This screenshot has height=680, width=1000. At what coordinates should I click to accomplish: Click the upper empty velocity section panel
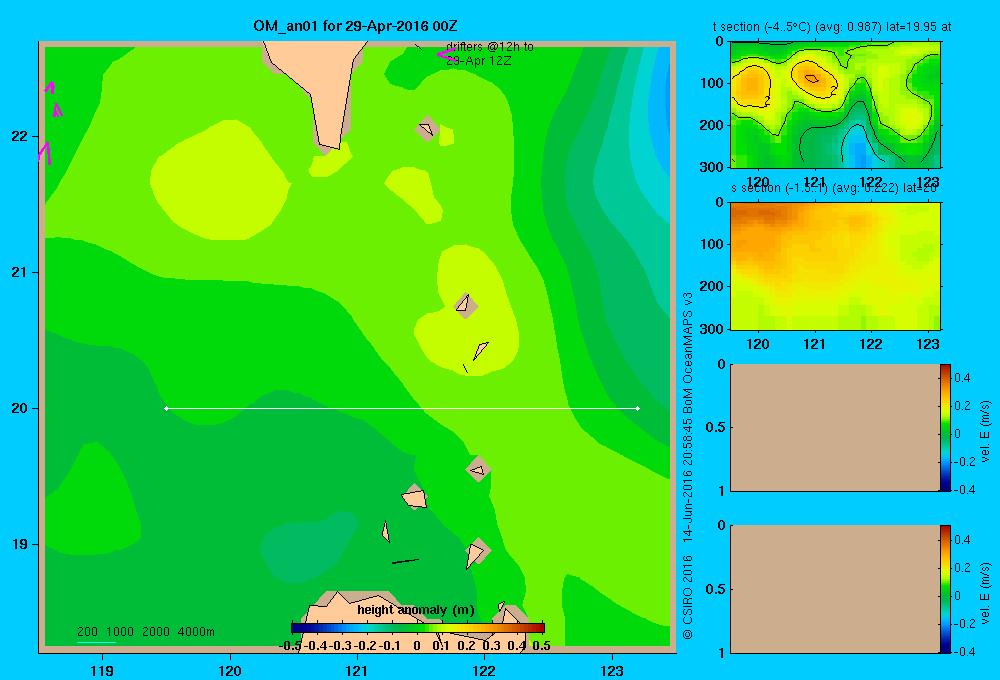[835, 427]
